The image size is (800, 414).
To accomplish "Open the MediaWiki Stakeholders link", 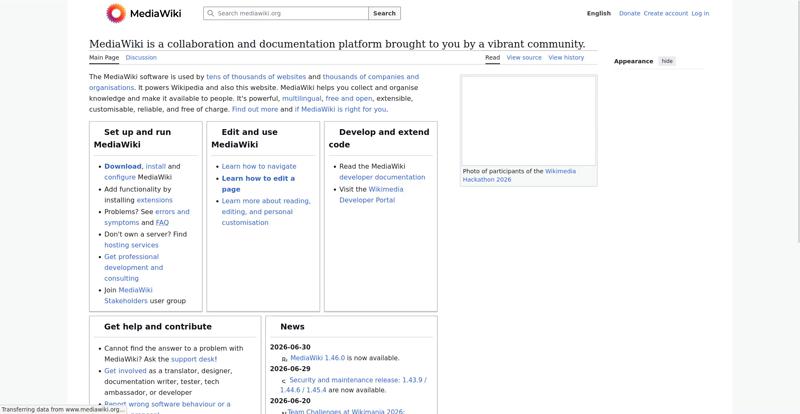I will [x=128, y=295].
